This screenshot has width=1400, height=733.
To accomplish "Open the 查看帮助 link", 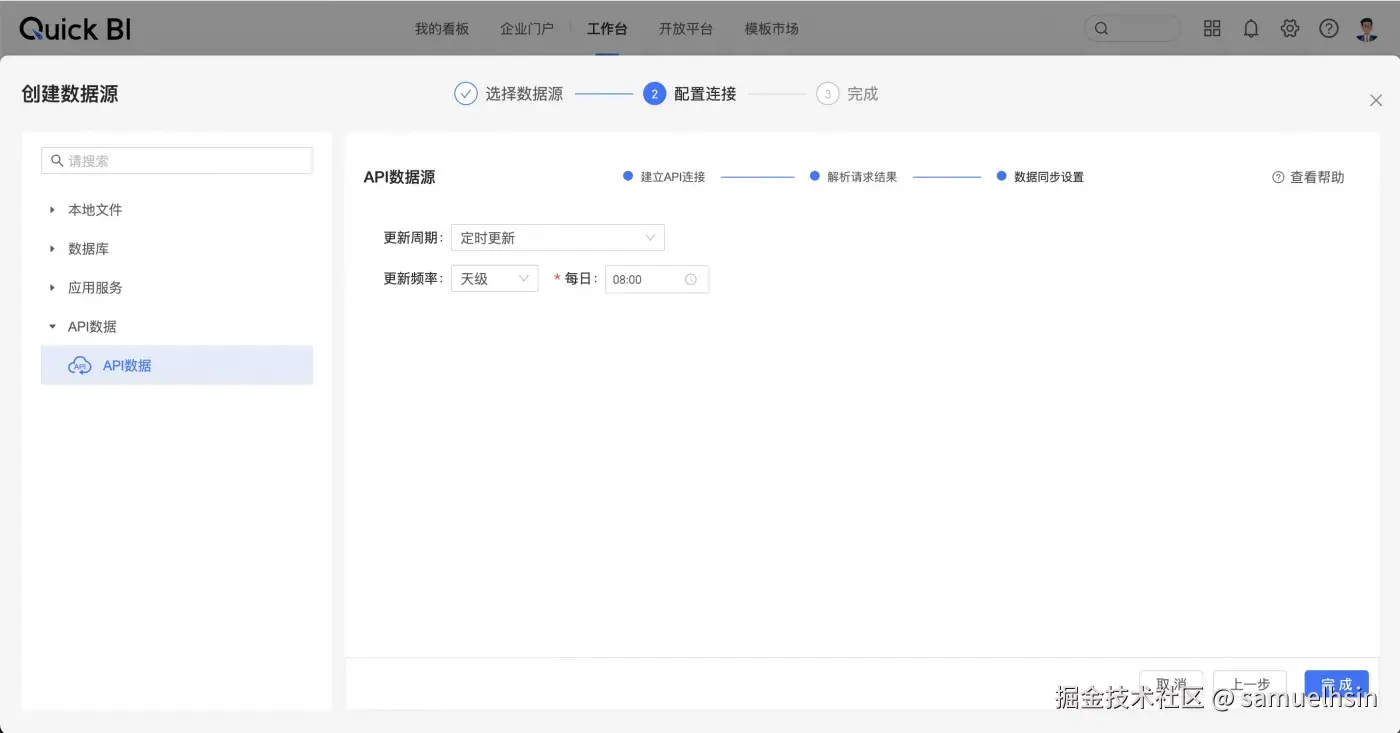I will pyautogui.click(x=1308, y=177).
